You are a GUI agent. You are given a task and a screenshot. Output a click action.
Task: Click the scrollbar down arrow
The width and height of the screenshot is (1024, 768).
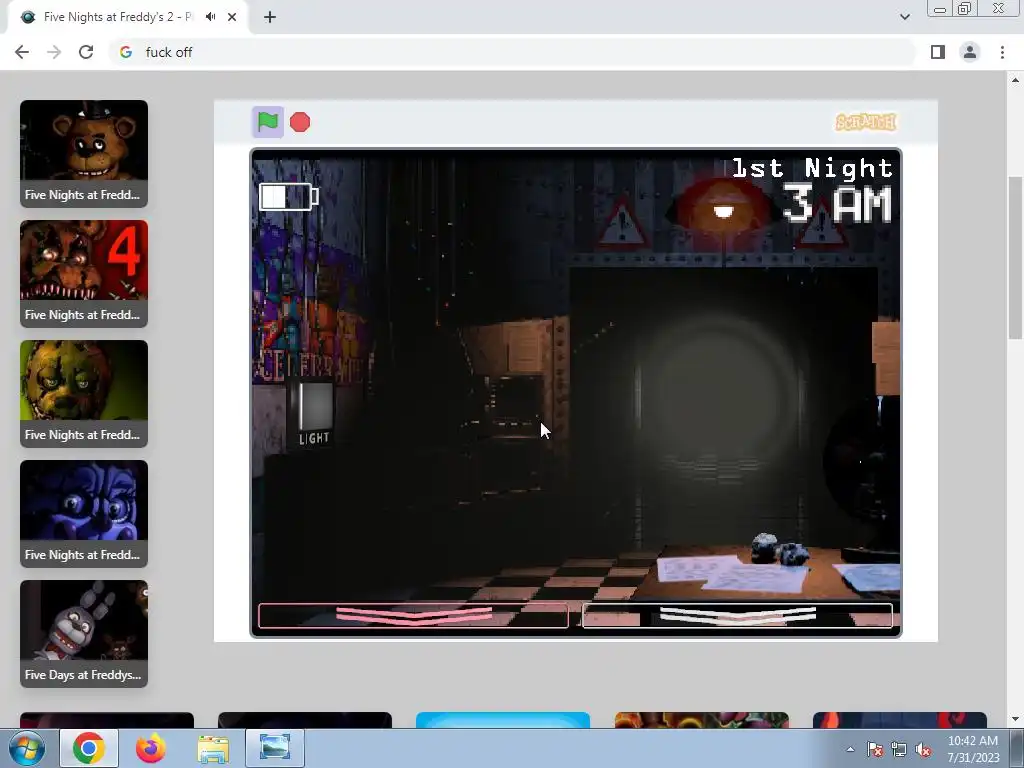1015,719
